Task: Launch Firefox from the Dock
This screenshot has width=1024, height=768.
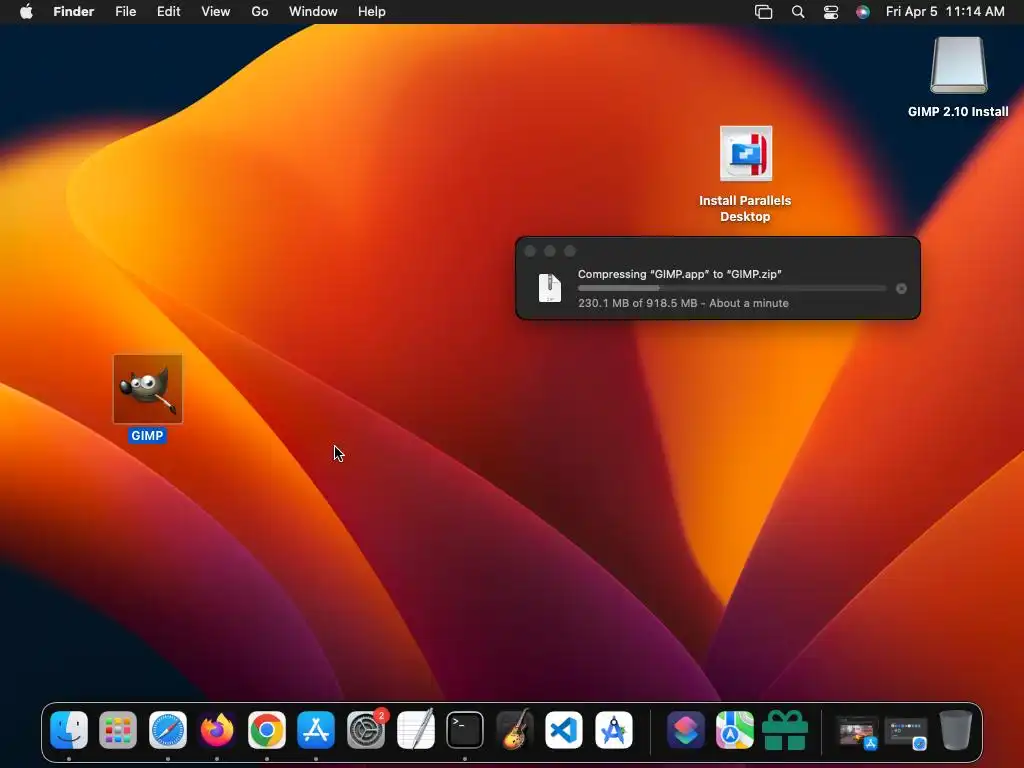Action: pyautogui.click(x=217, y=729)
